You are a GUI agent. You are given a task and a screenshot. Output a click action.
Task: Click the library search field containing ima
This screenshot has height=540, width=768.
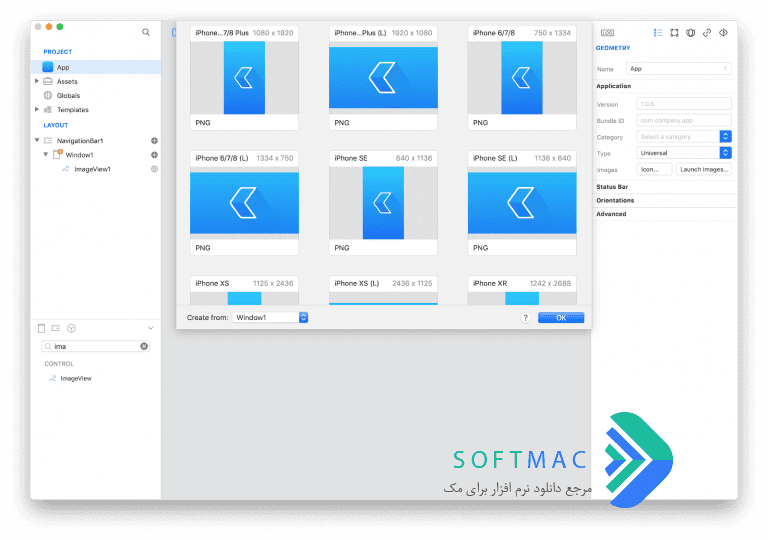[96, 346]
